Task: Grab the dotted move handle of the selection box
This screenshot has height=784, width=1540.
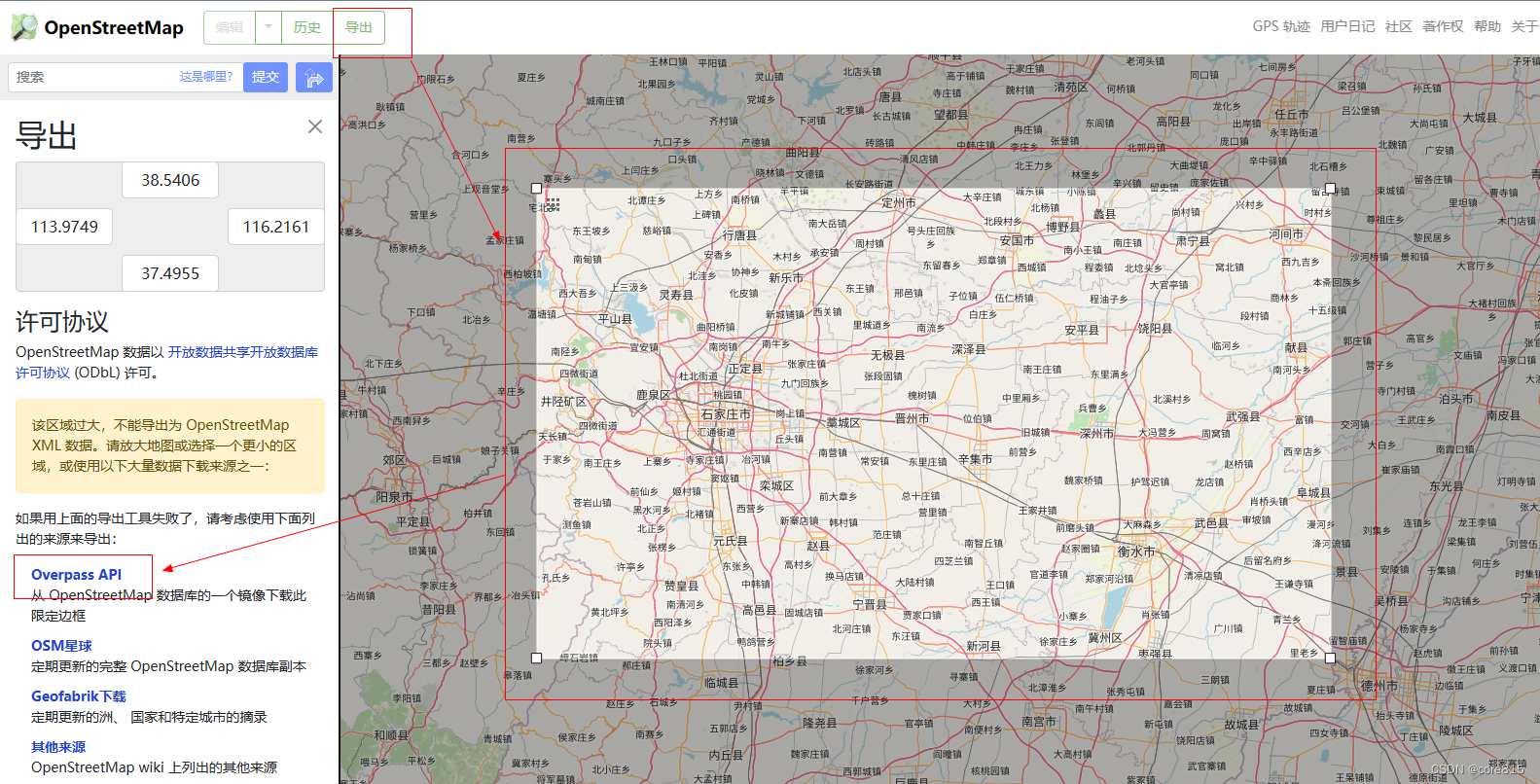Action: [x=553, y=204]
